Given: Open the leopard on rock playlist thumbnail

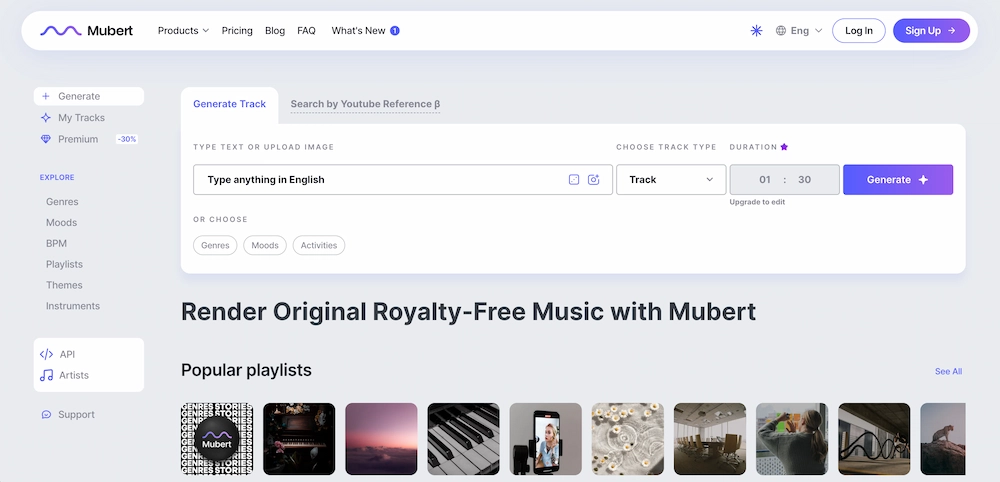Looking at the screenshot, I should point(943,439).
